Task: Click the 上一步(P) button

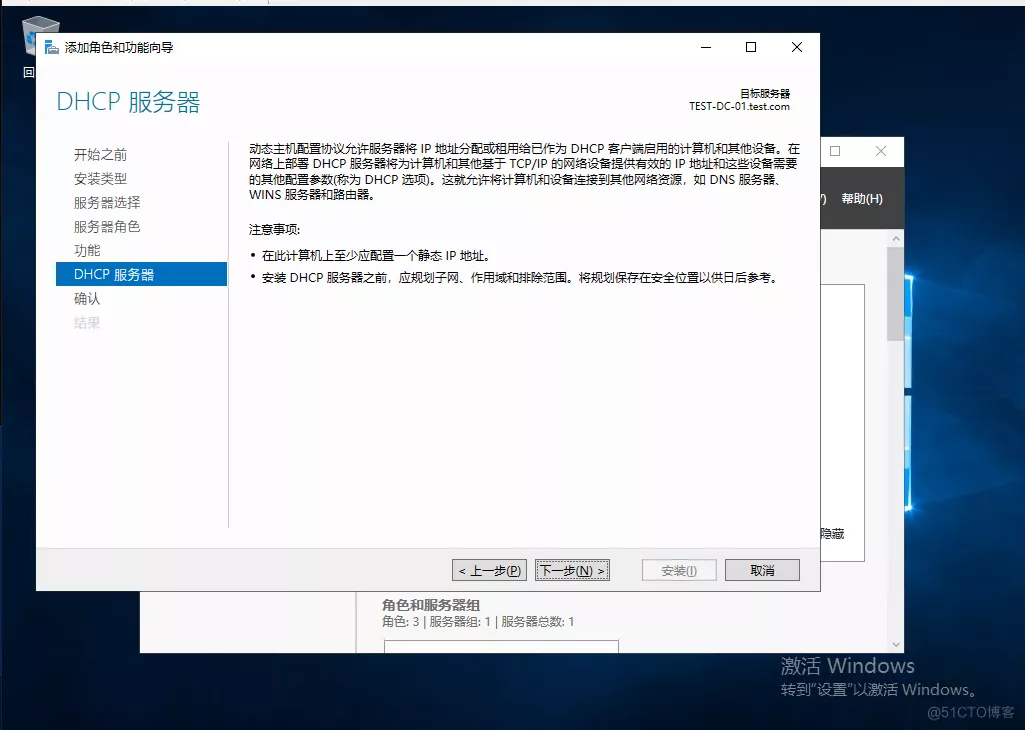Action: tap(489, 571)
